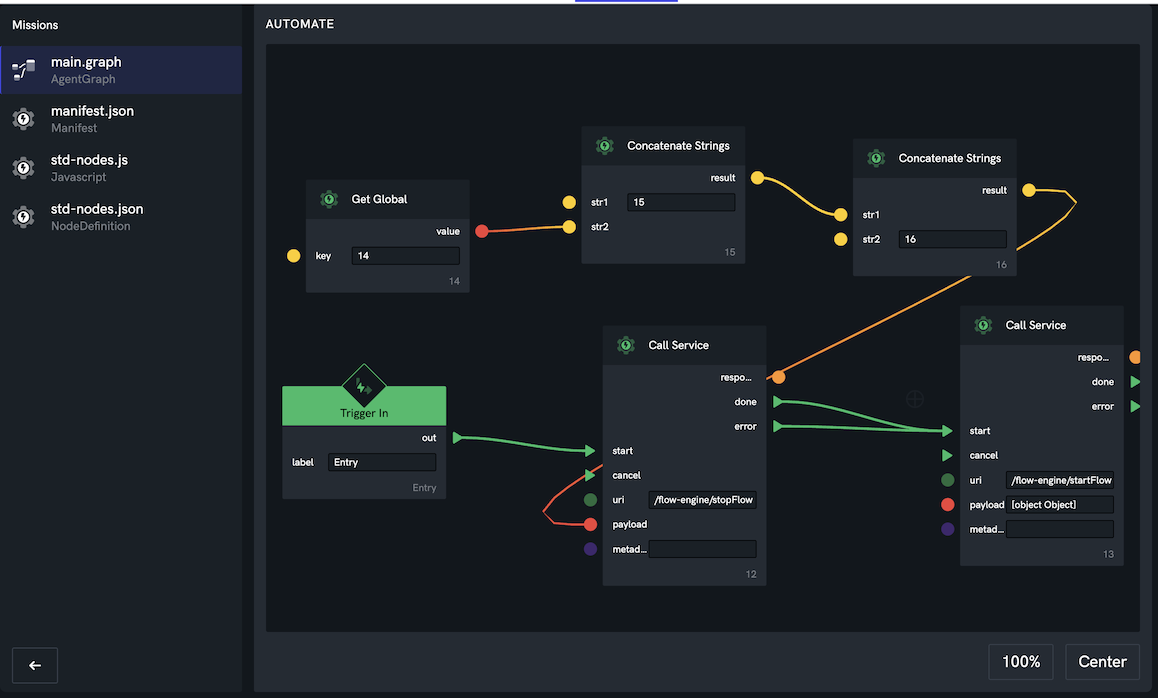Click the uri field with /flow-engine/startFlow
The width and height of the screenshot is (1158, 698).
pos(1060,480)
